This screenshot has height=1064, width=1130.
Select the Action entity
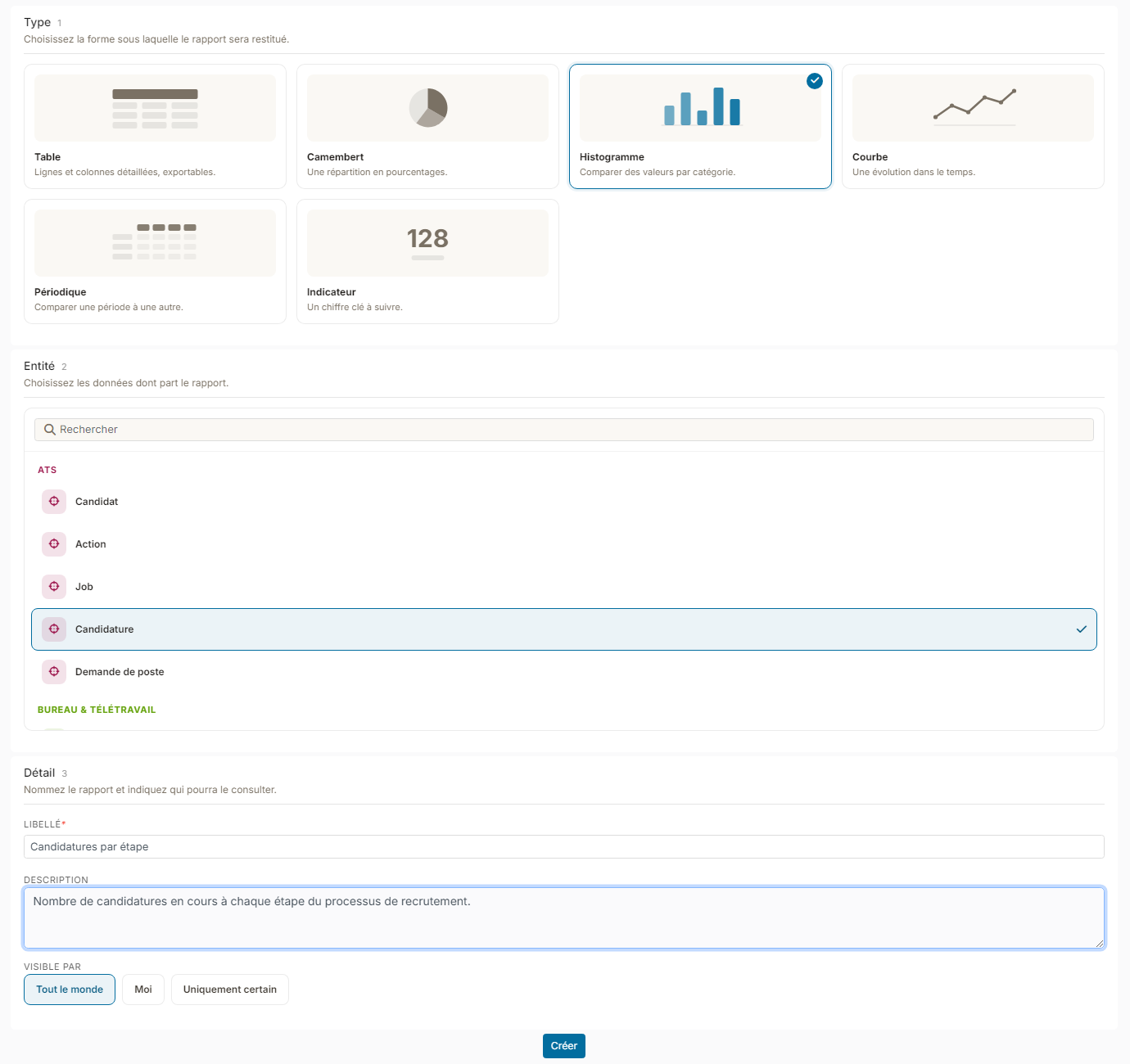(x=564, y=544)
